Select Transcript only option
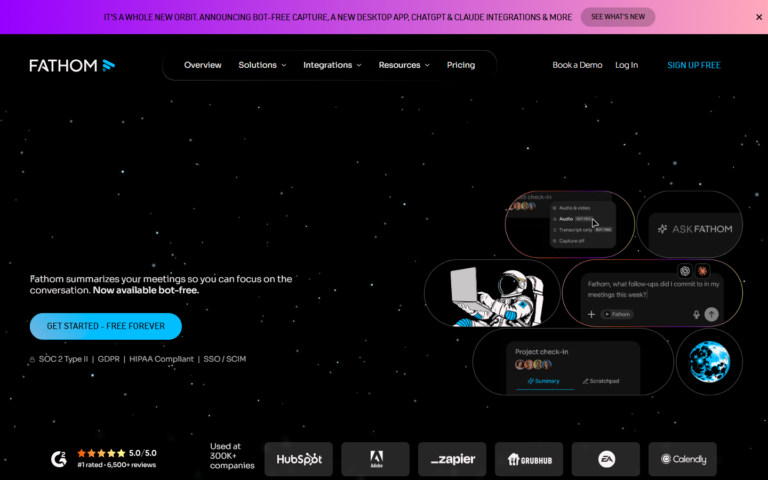768x480 pixels. coord(582,230)
